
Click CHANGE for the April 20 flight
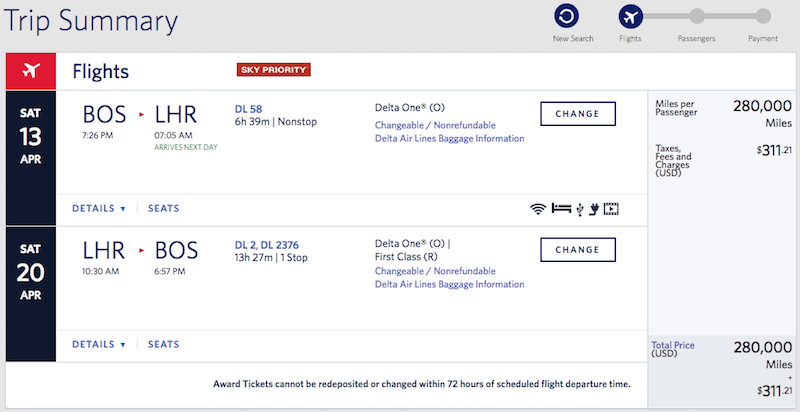pos(578,250)
